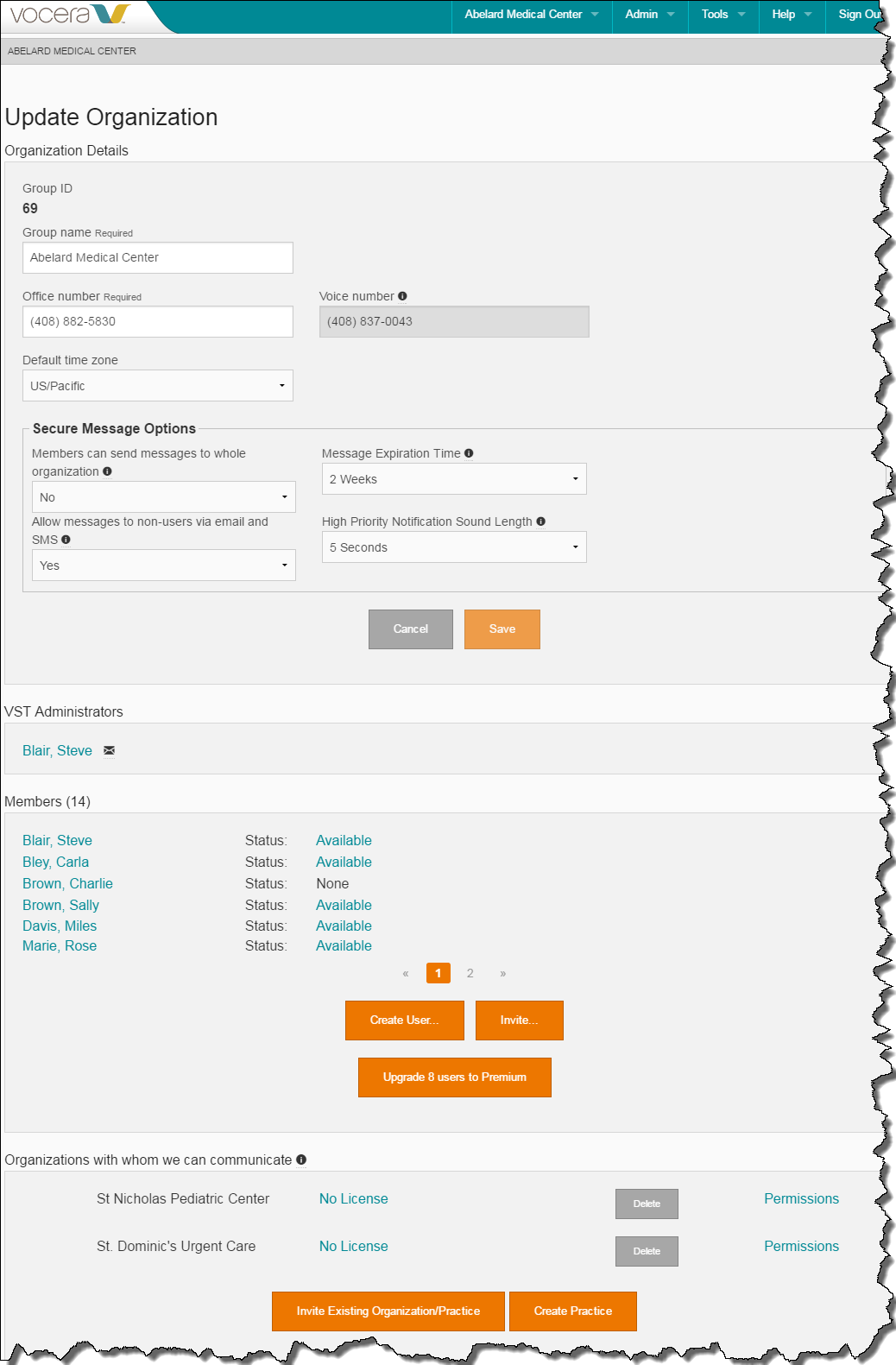This screenshot has height=1365, width=896.
Task: Go to members page 1
Action: pyautogui.click(x=439, y=973)
